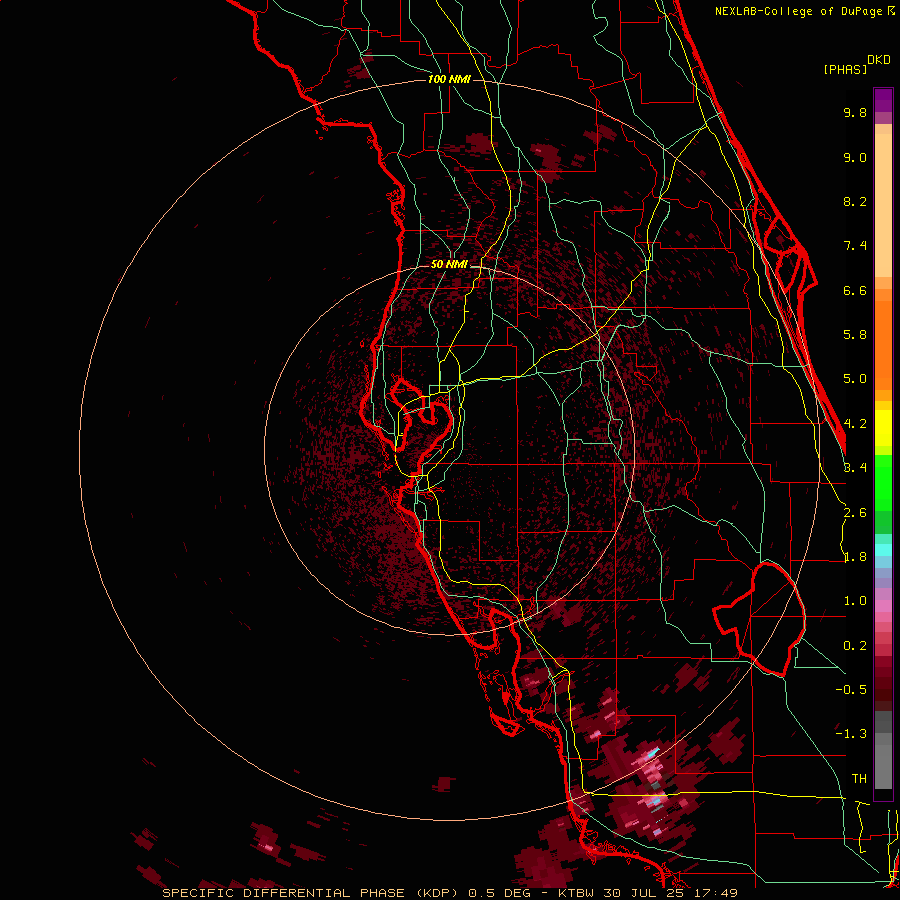
Task: Click the 9.8 scale value
Action: coord(855,112)
